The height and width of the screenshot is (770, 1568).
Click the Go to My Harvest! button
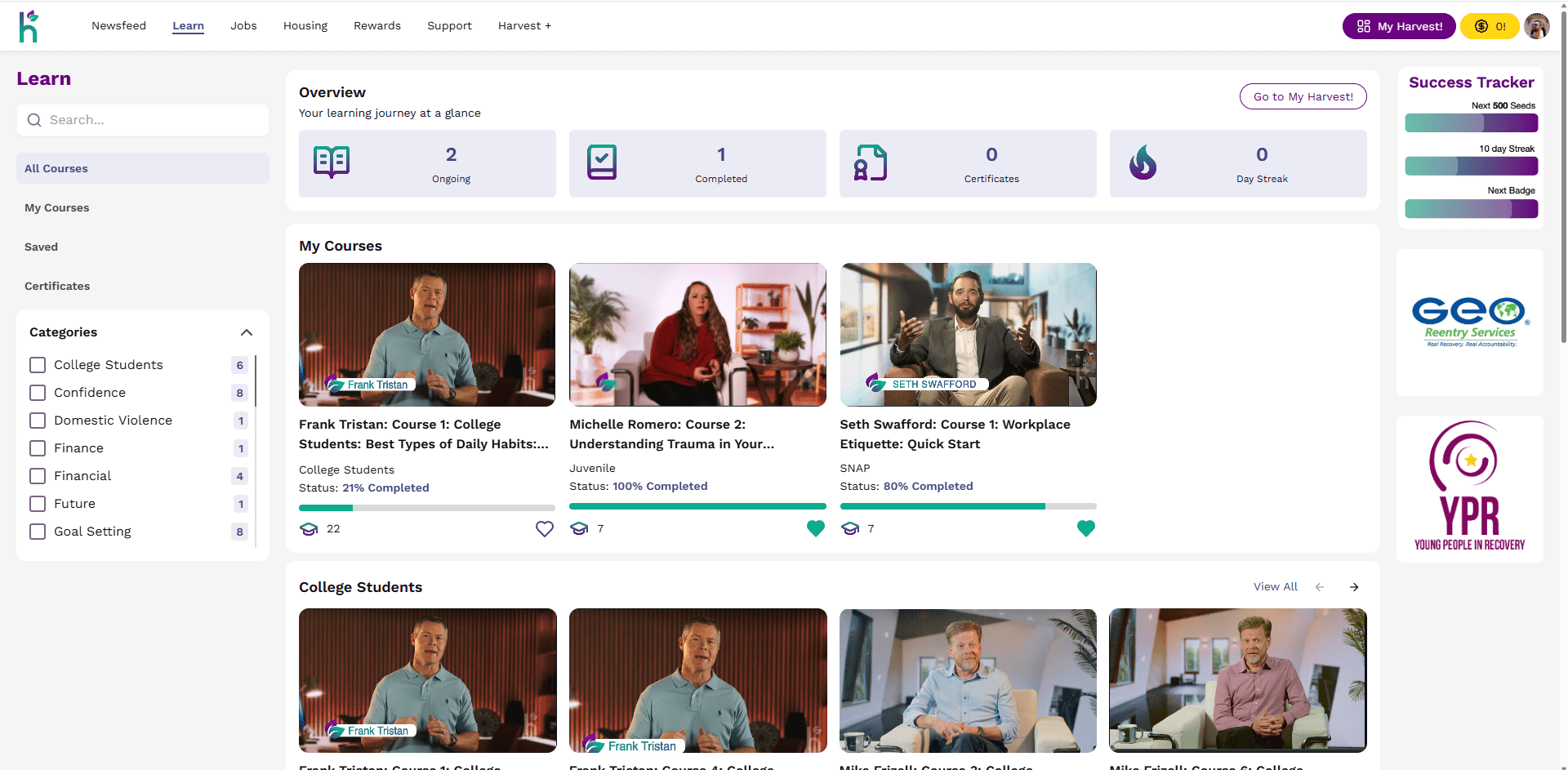point(1303,96)
